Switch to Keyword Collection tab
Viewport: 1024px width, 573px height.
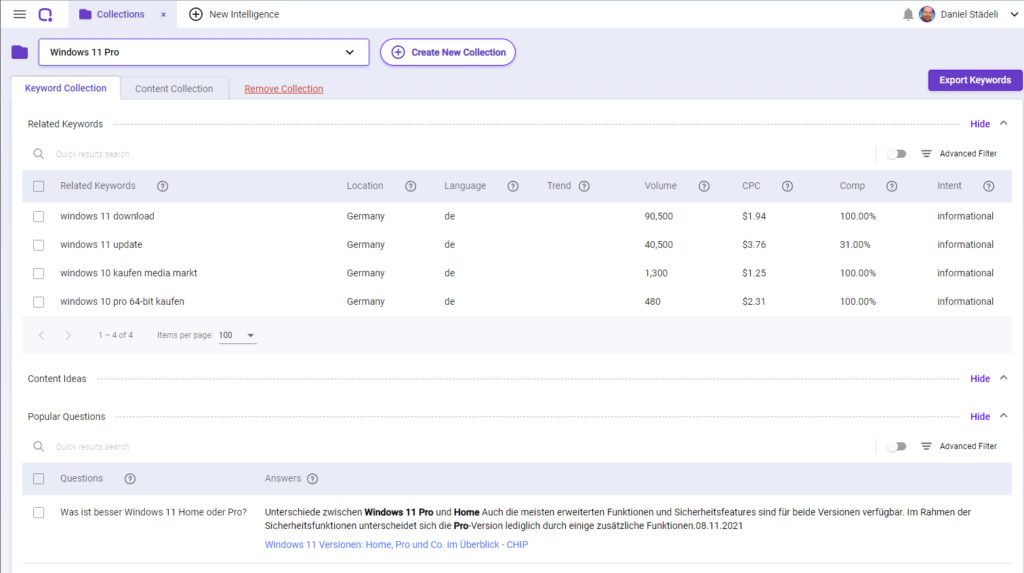pos(65,88)
